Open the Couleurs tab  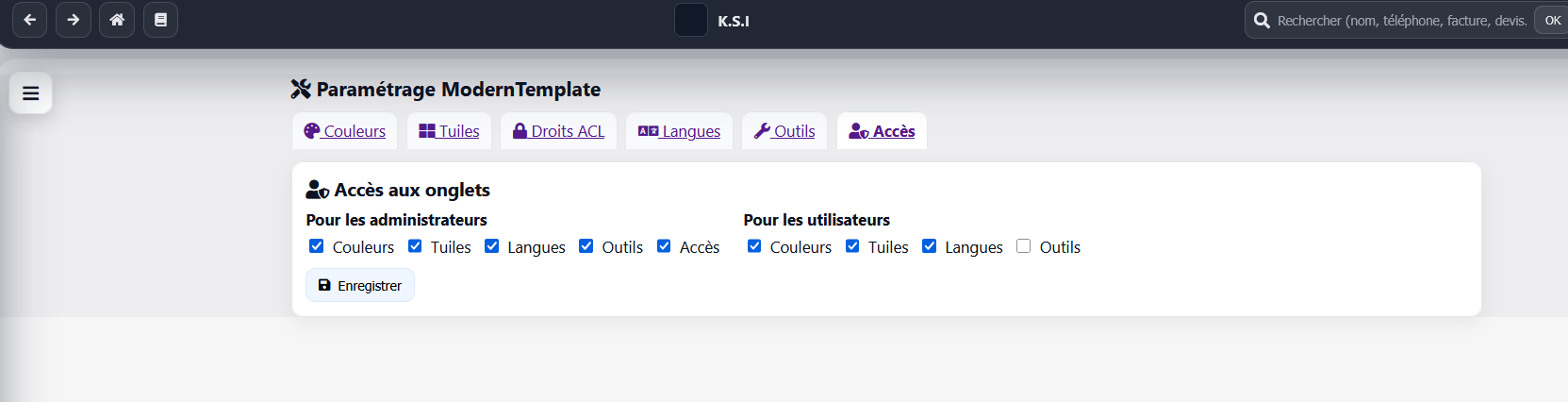(x=345, y=131)
